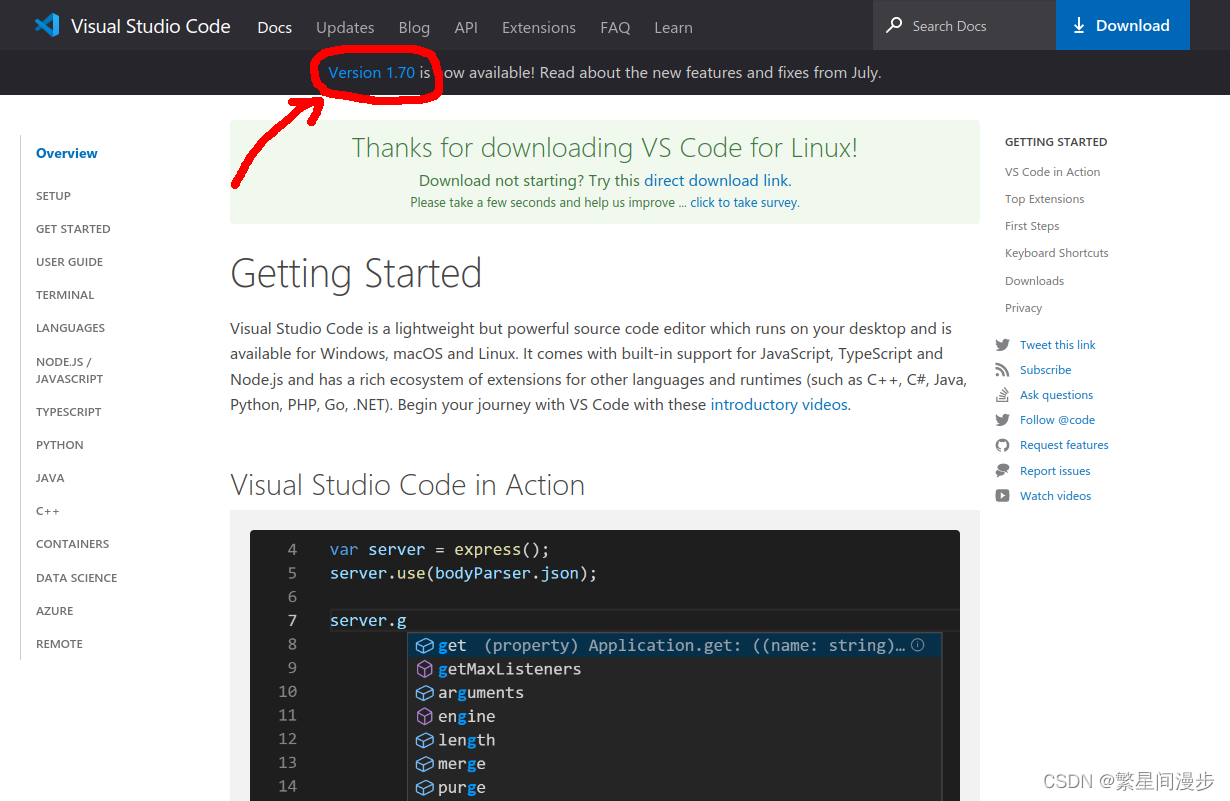Click the click to take survey link
1230x801 pixels.
[744, 203]
